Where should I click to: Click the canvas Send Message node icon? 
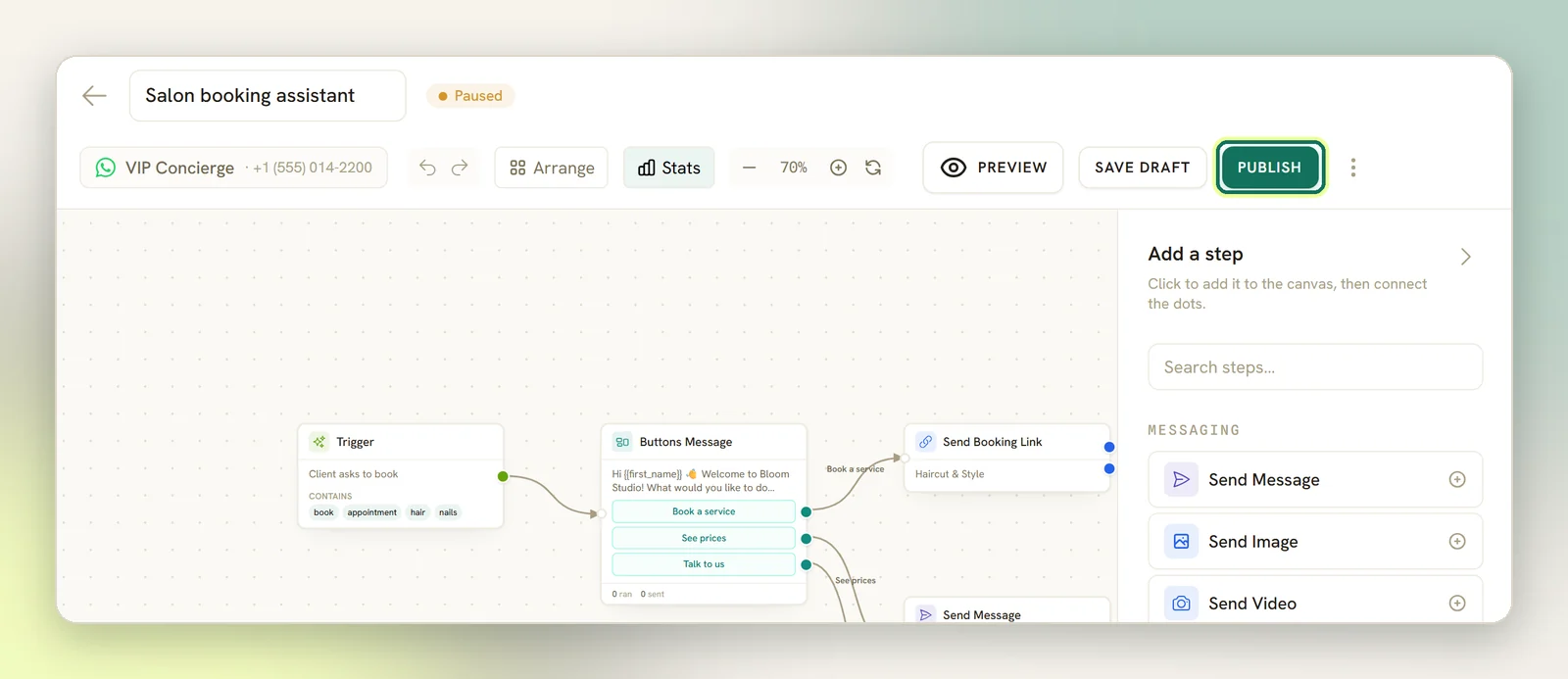(x=925, y=614)
